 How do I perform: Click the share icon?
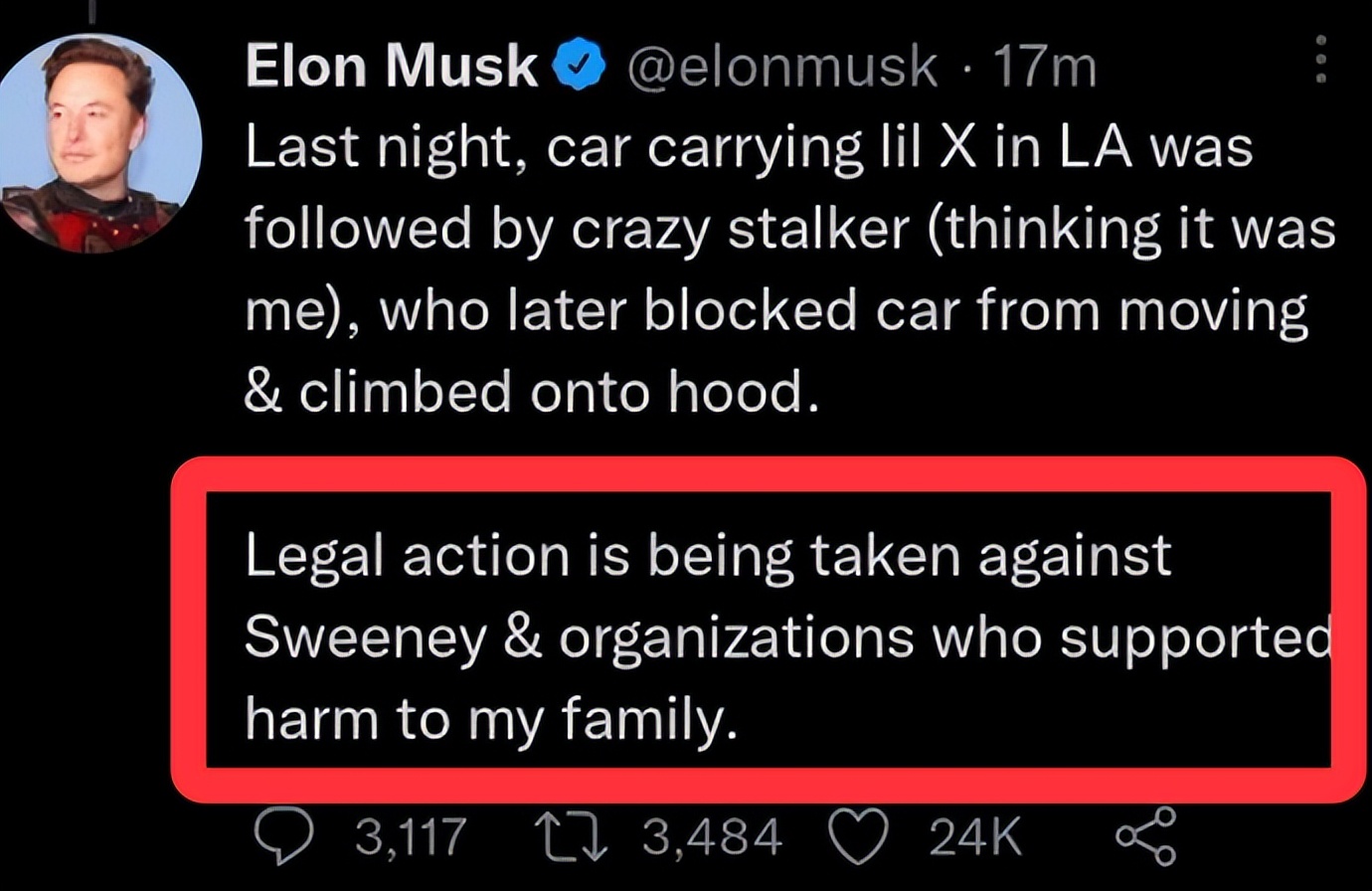point(1145,836)
